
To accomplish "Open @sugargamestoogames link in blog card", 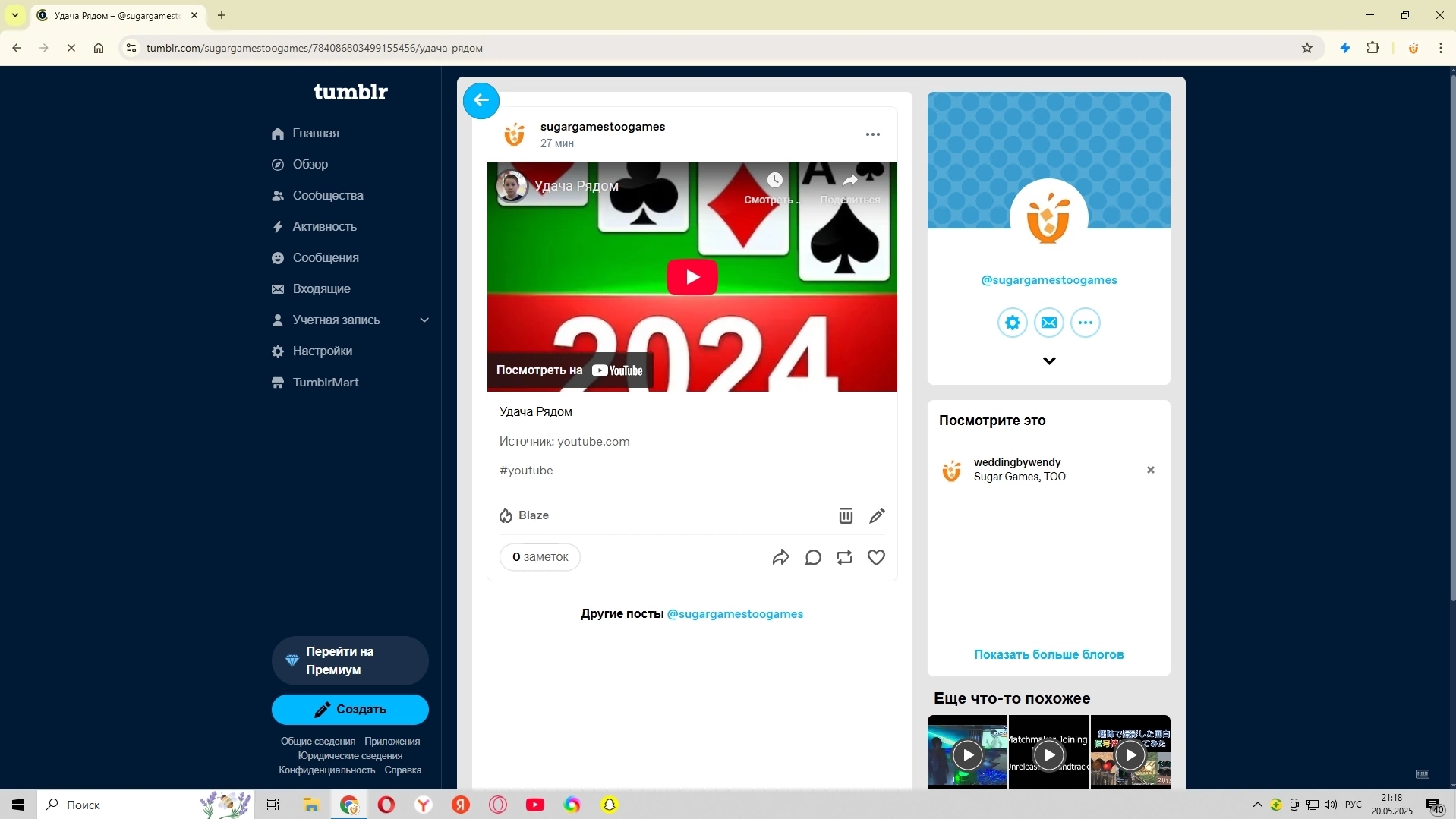I will coord(1049,280).
